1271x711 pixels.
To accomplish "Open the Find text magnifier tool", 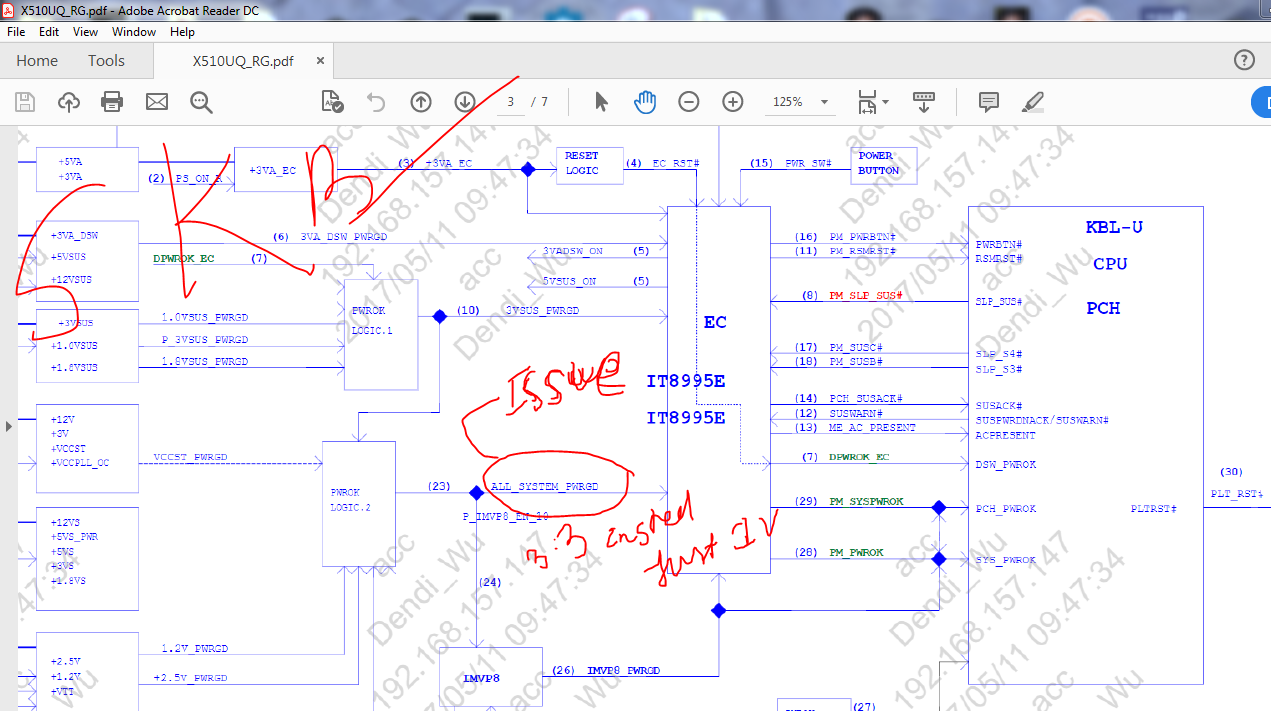I will pos(201,101).
